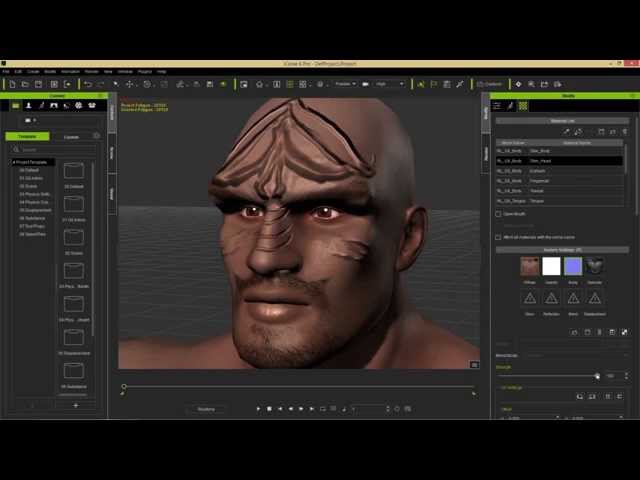Open the Preview mode dropdown
The image size is (640, 480).
(x=345, y=84)
